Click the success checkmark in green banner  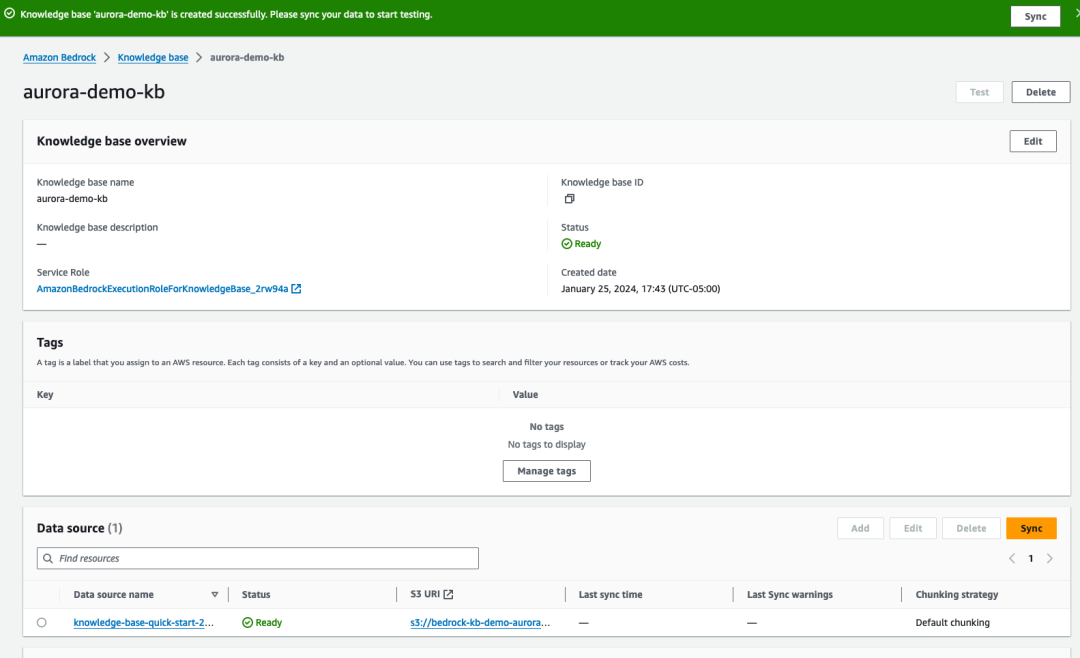10,14
